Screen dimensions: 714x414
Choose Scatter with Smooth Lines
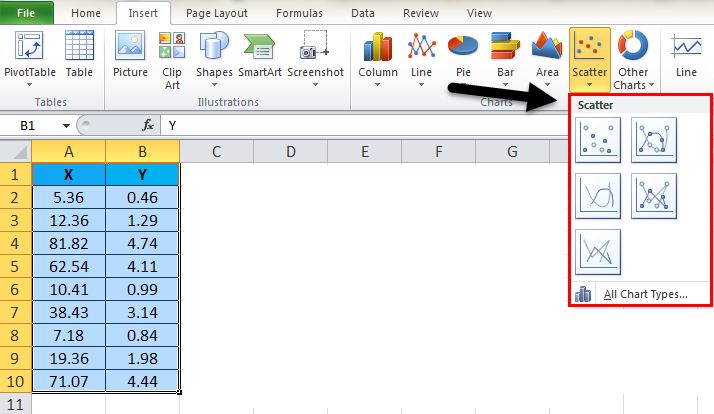pyautogui.click(x=598, y=196)
